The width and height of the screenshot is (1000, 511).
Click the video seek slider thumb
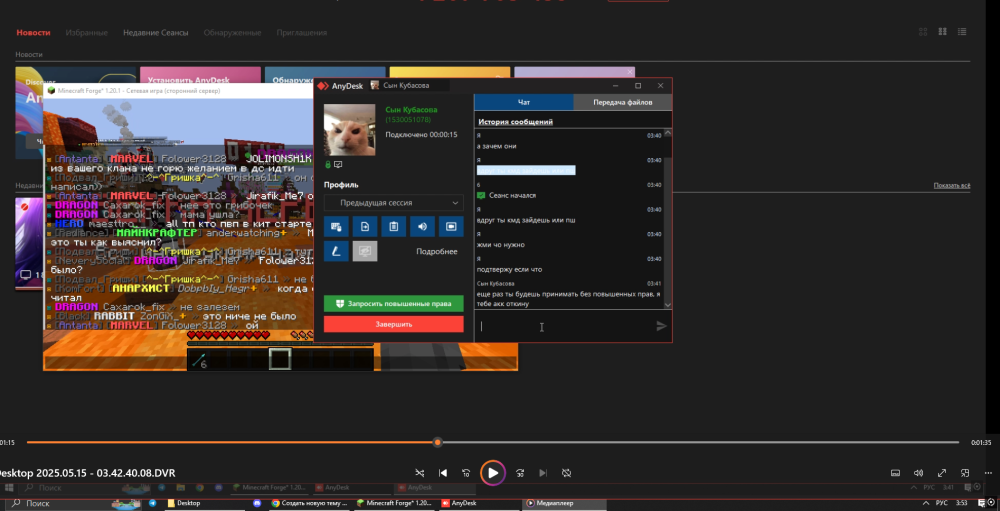438,442
